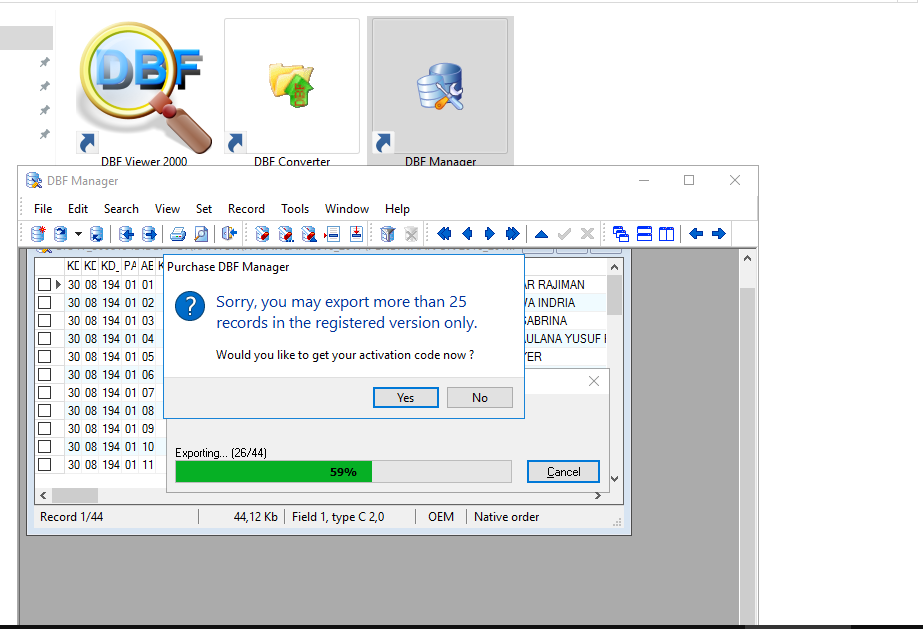Click the blue up-triangle toolbar icon

(542, 234)
